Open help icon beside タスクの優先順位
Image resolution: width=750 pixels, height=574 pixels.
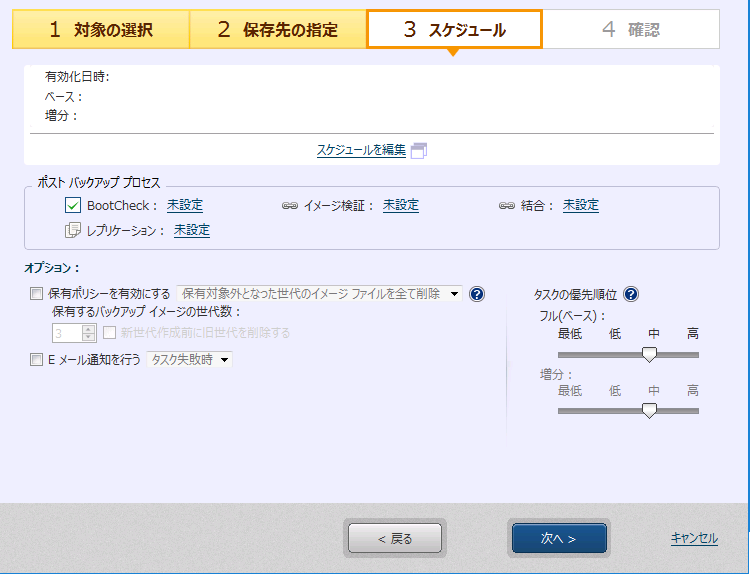(x=631, y=294)
